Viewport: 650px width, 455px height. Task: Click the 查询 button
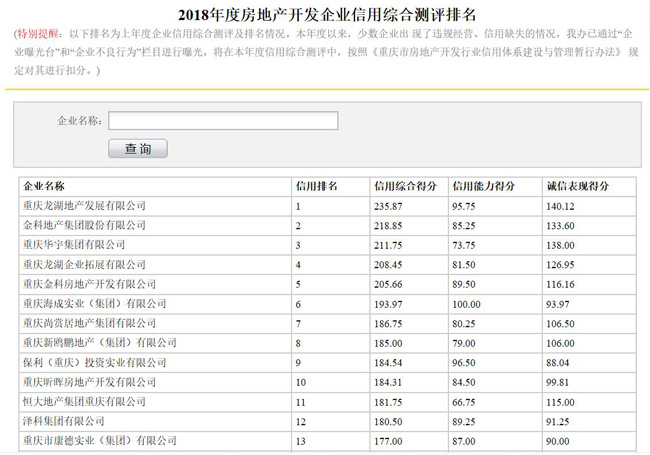pos(138,148)
